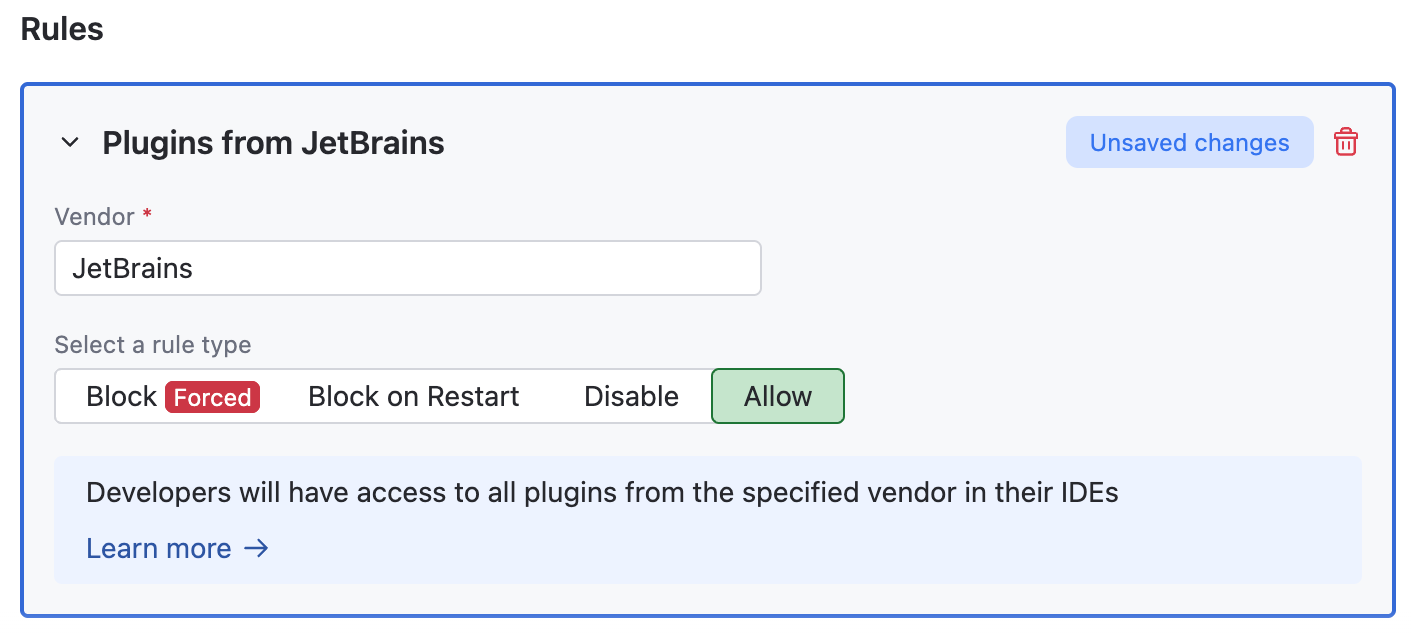The height and width of the screenshot is (634, 1412).
Task: Click the Forced badge on Block
Action: click(x=212, y=397)
